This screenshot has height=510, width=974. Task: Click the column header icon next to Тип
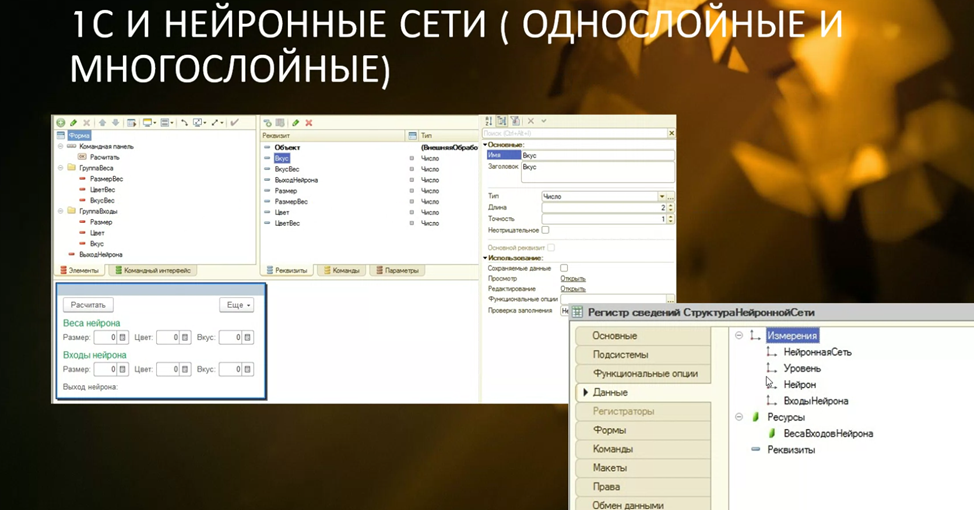pos(412,135)
